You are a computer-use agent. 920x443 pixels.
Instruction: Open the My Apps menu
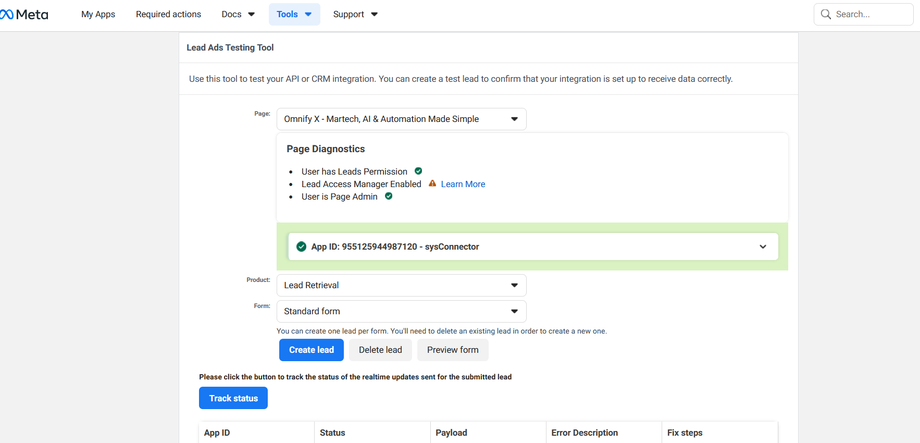[98, 15]
